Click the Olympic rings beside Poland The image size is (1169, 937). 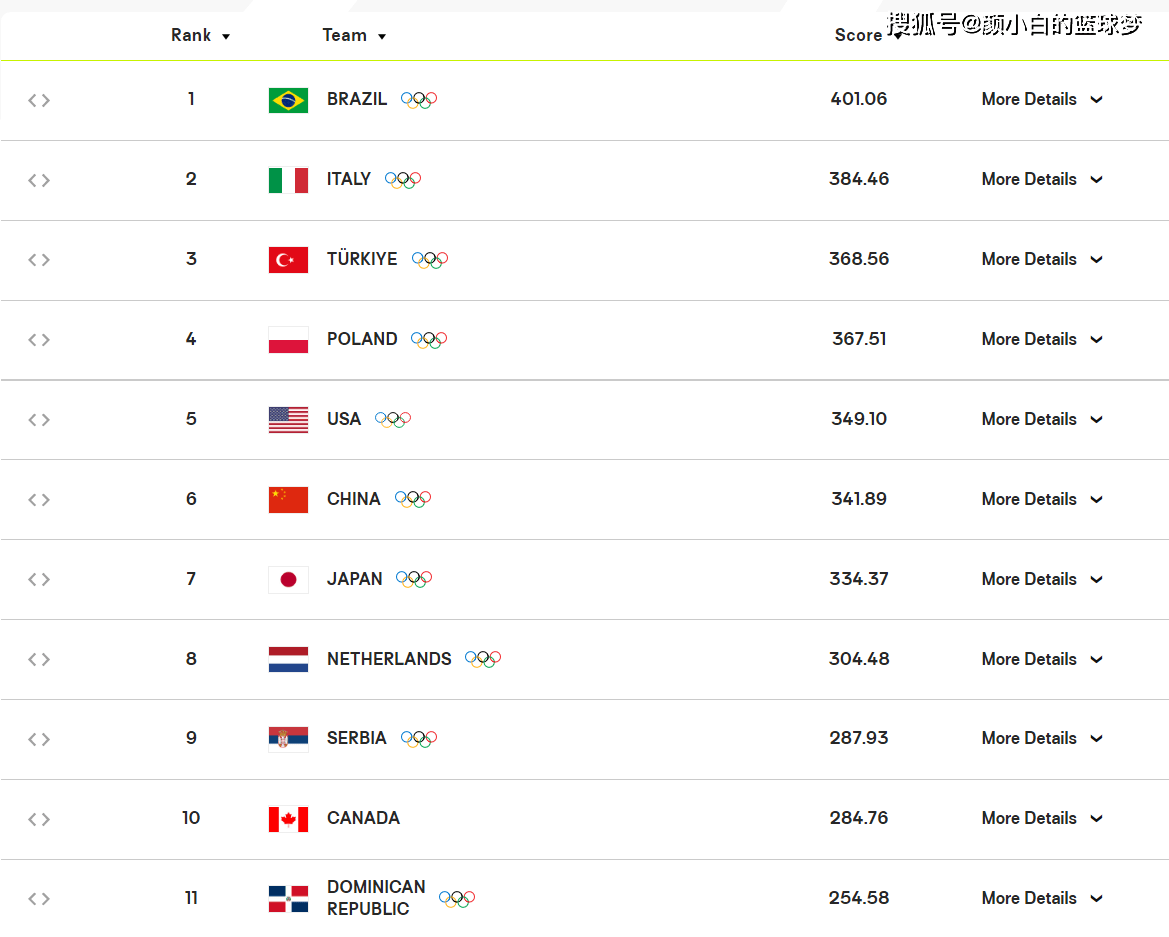(429, 340)
